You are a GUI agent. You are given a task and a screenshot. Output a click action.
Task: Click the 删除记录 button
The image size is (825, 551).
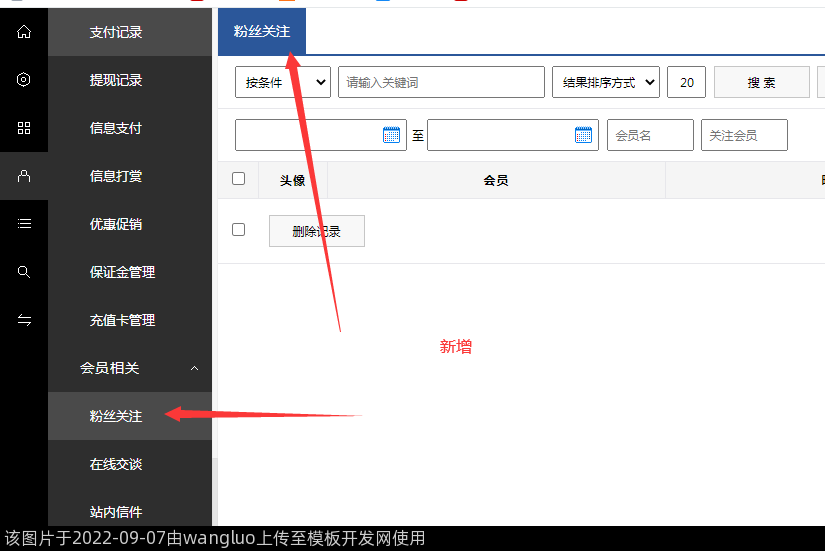316,231
